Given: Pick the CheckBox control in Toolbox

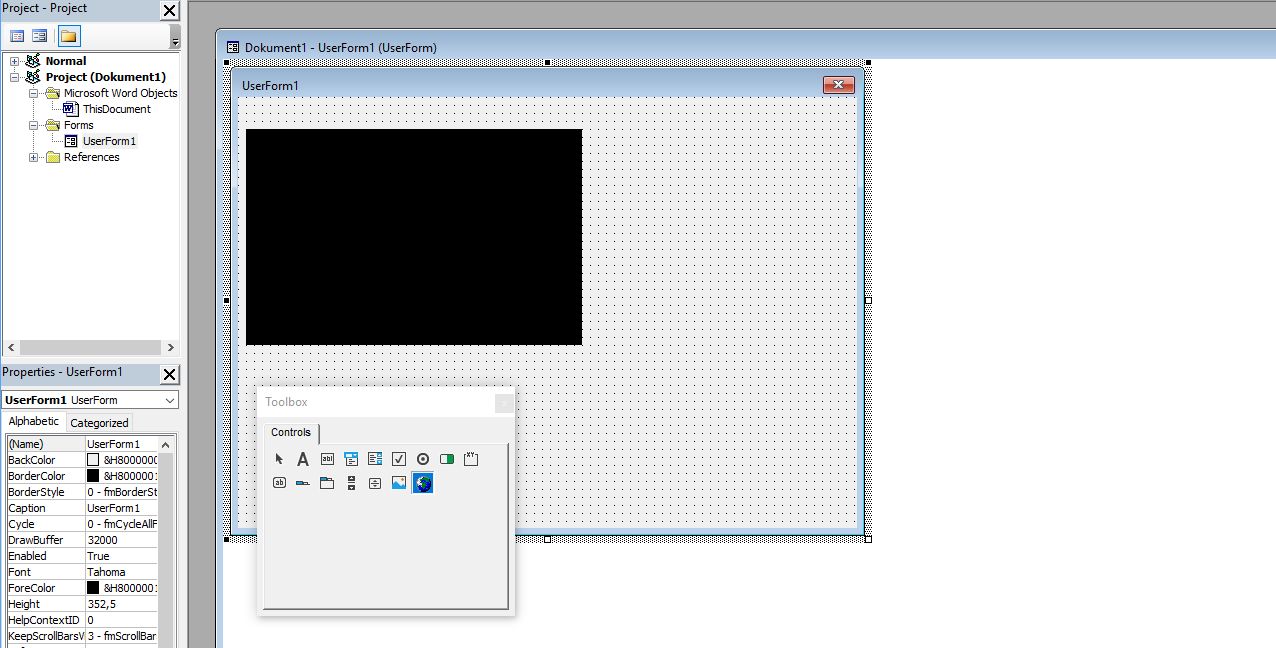Looking at the screenshot, I should [x=399, y=459].
